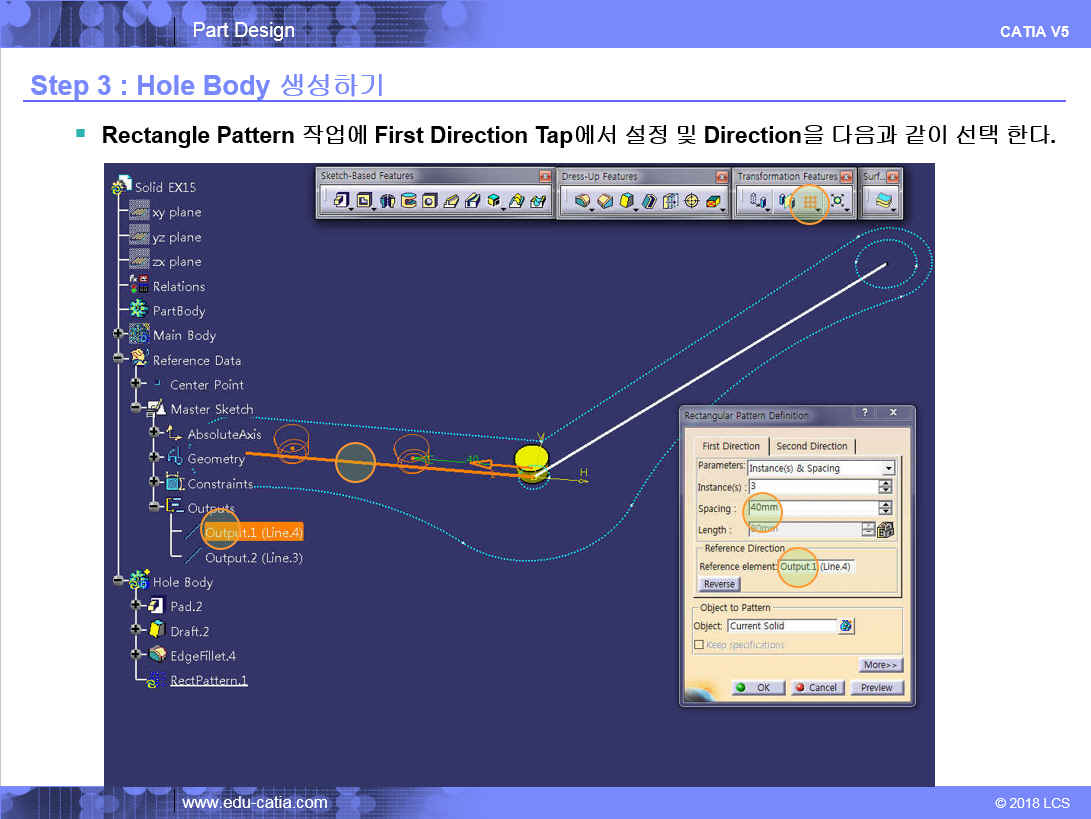
Task: Increase Instance(s) value with spinner arrow
Action: pyautogui.click(x=885, y=483)
